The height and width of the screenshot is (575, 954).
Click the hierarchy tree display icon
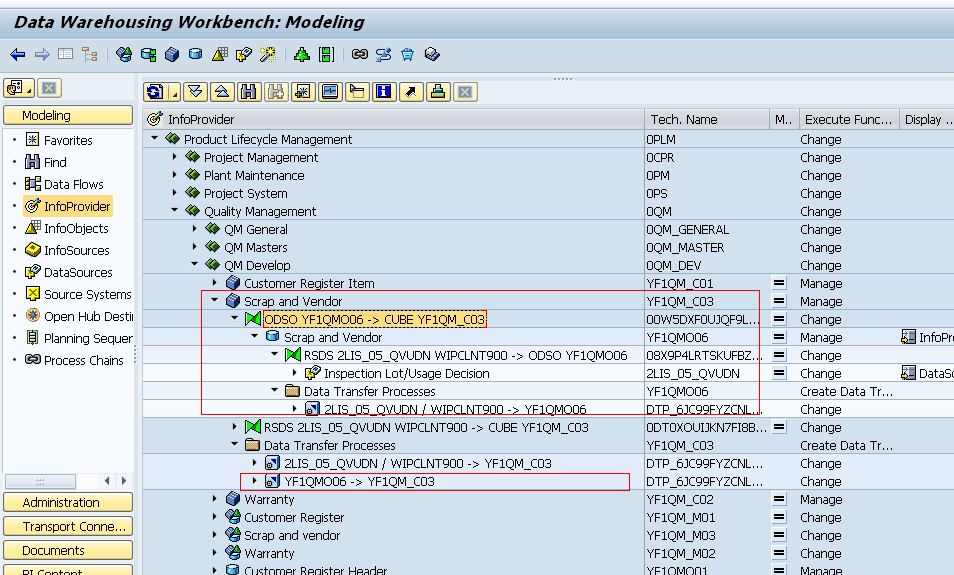point(90,55)
